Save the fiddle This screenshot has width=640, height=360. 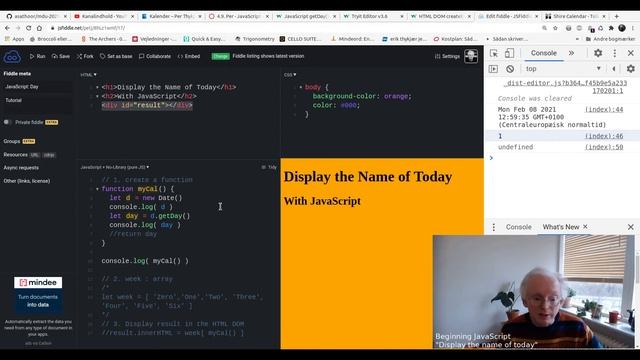61,56
